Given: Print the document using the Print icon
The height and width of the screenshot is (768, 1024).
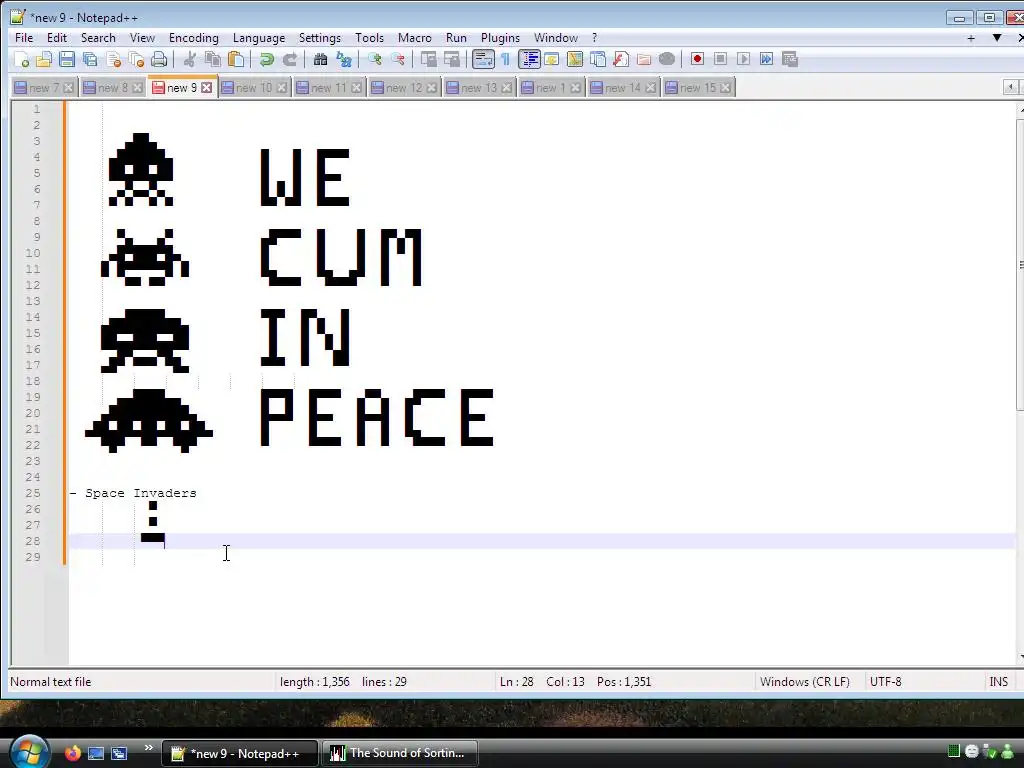Looking at the screenshot, I should (x=159, y=59).
